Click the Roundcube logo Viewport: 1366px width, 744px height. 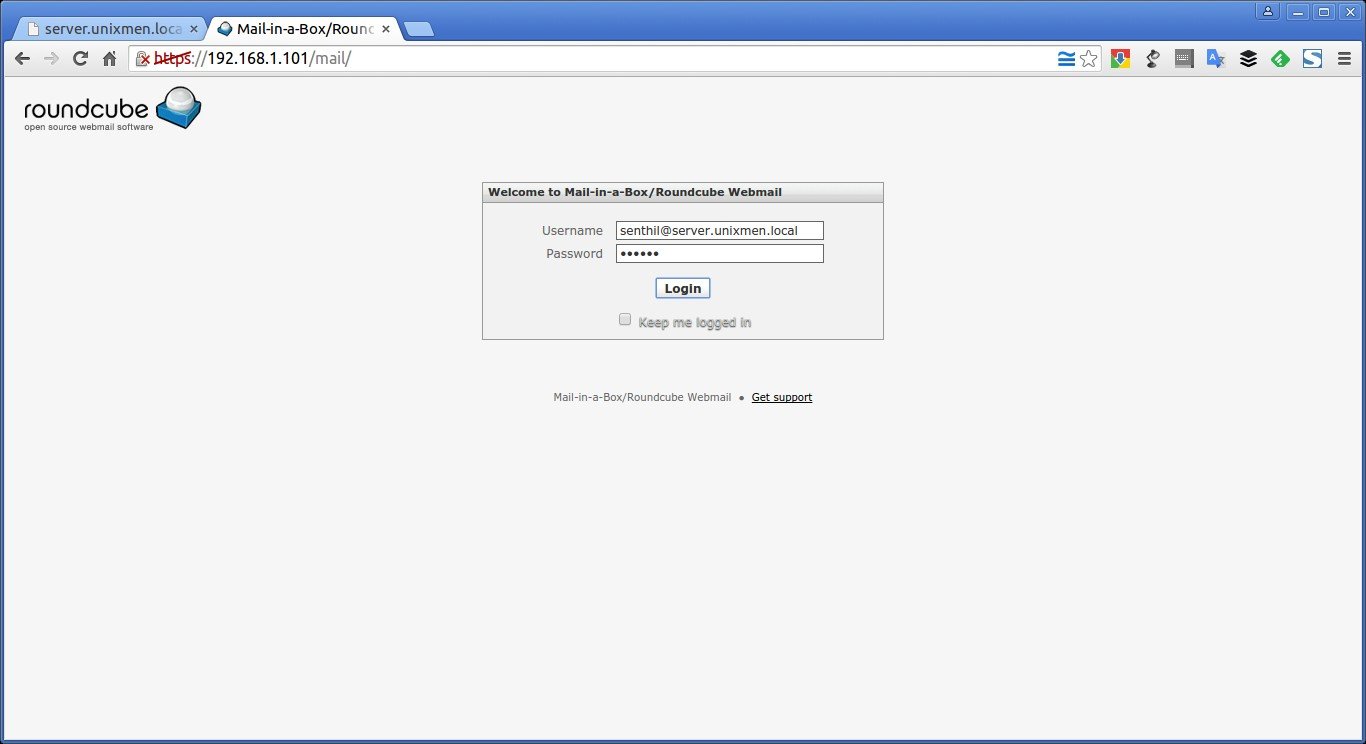(x=113, y=110)
